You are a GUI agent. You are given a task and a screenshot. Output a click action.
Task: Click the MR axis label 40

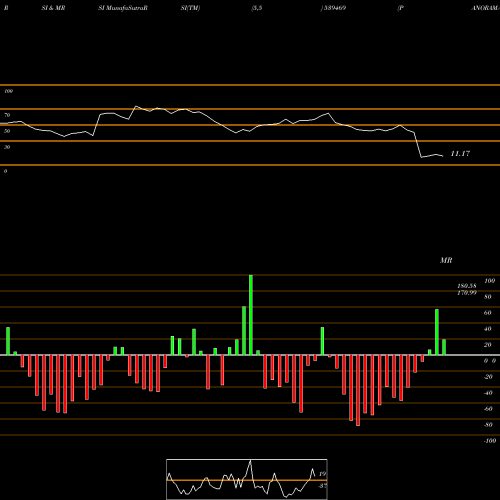coord(488,329)
